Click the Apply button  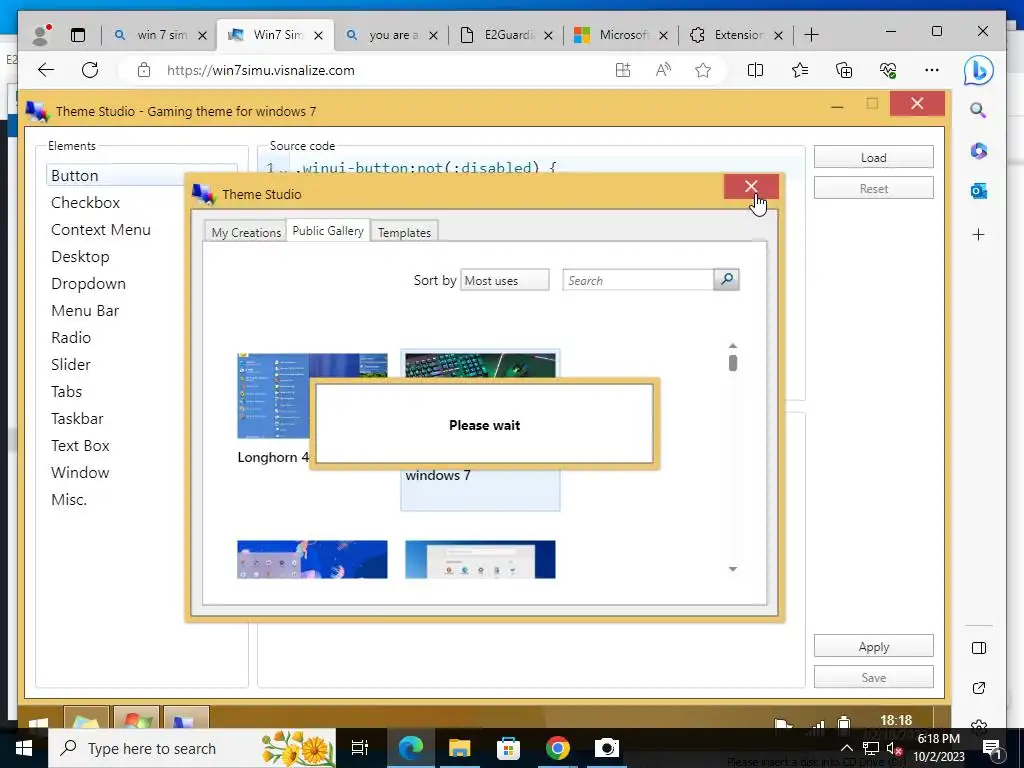pos(873,647)
